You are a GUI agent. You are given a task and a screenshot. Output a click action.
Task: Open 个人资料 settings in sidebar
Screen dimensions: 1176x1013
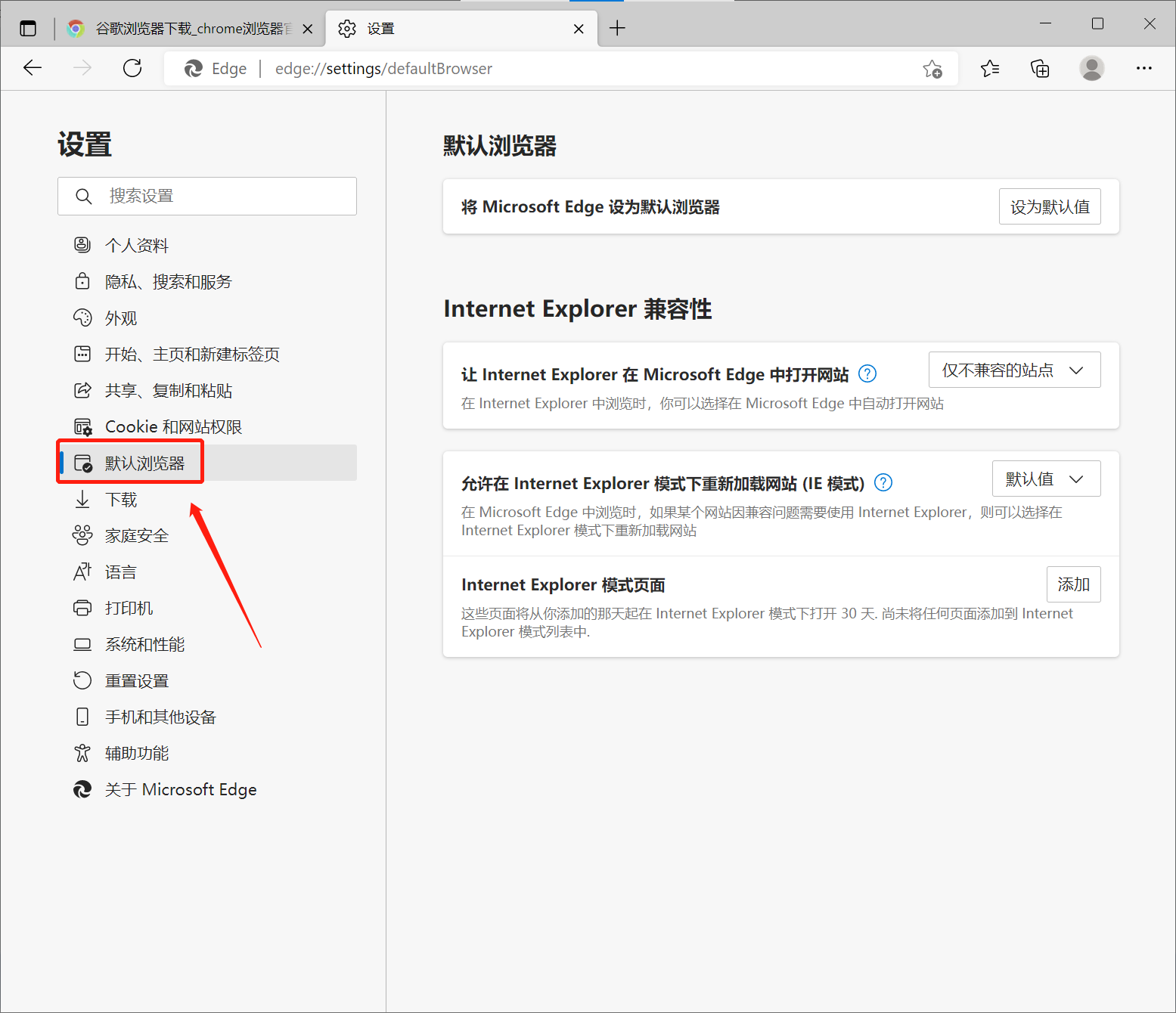tap(137, 244)
